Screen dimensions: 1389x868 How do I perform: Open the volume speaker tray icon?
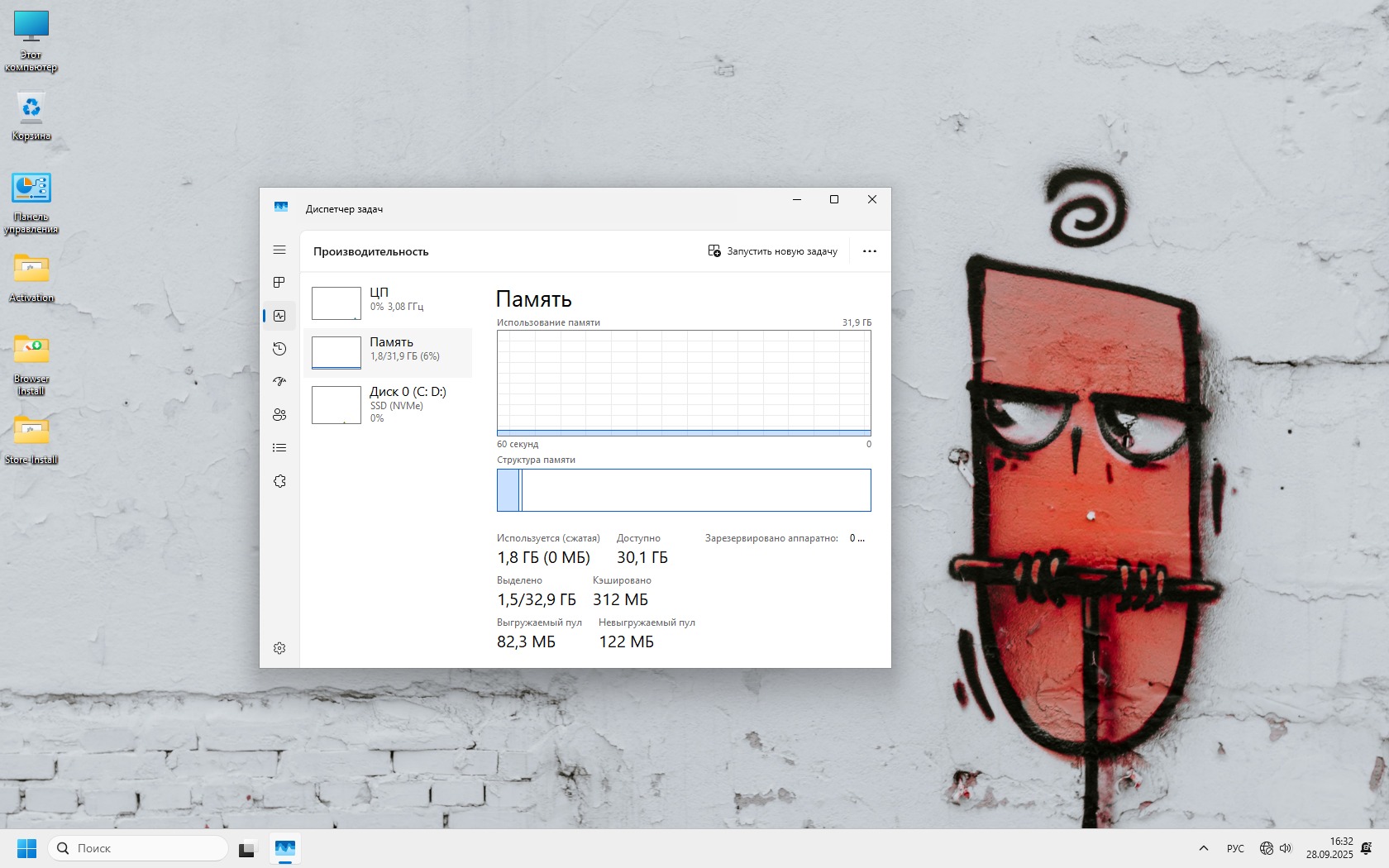click(1286, 848)
